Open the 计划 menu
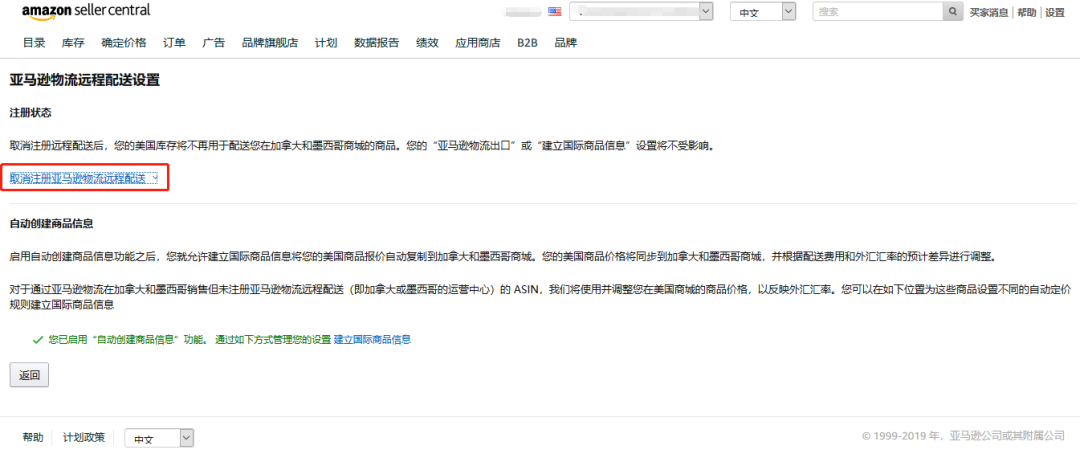 pos(326,43)
